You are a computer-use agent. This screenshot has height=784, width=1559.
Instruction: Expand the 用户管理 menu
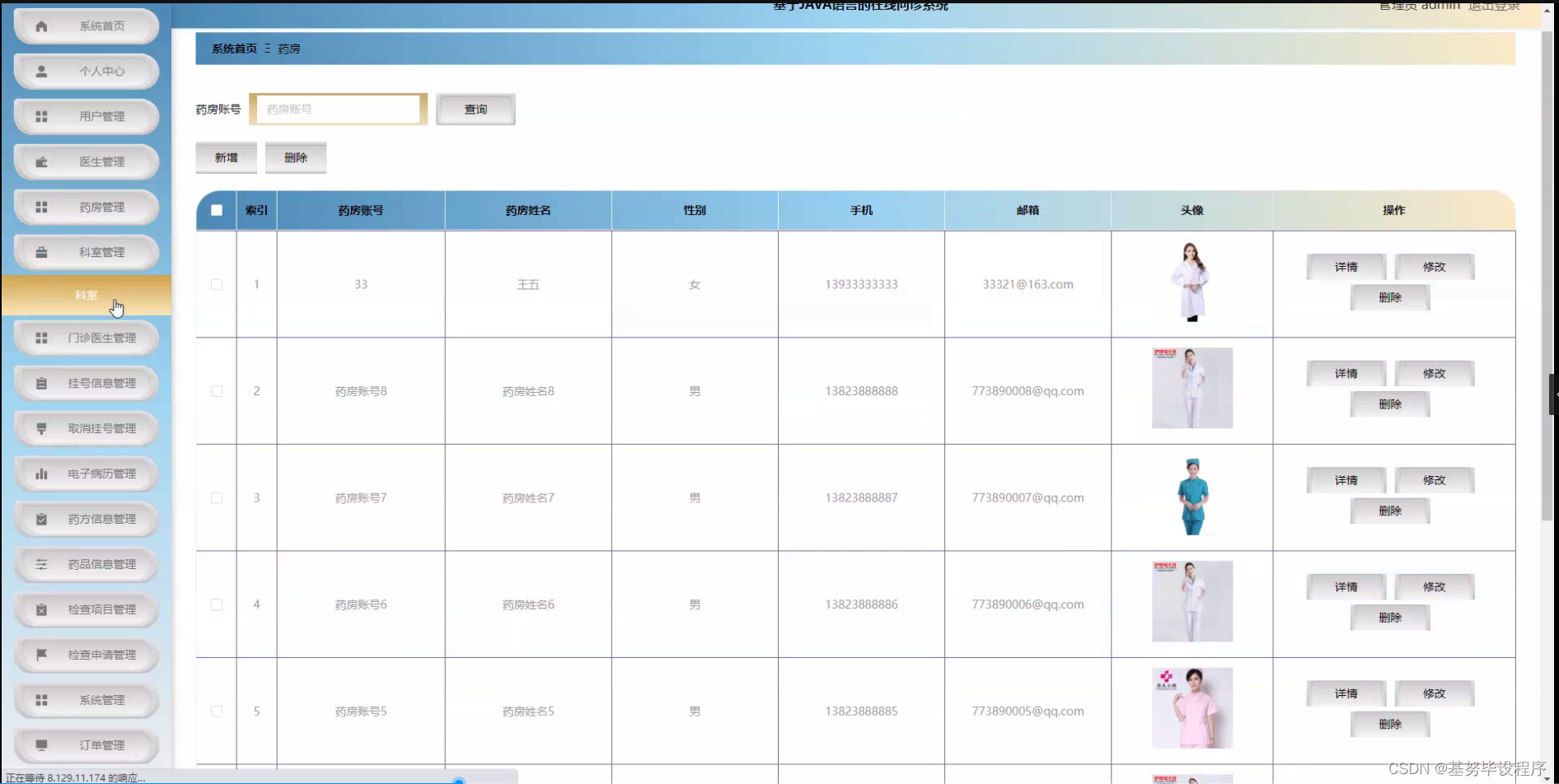(87, 117)
